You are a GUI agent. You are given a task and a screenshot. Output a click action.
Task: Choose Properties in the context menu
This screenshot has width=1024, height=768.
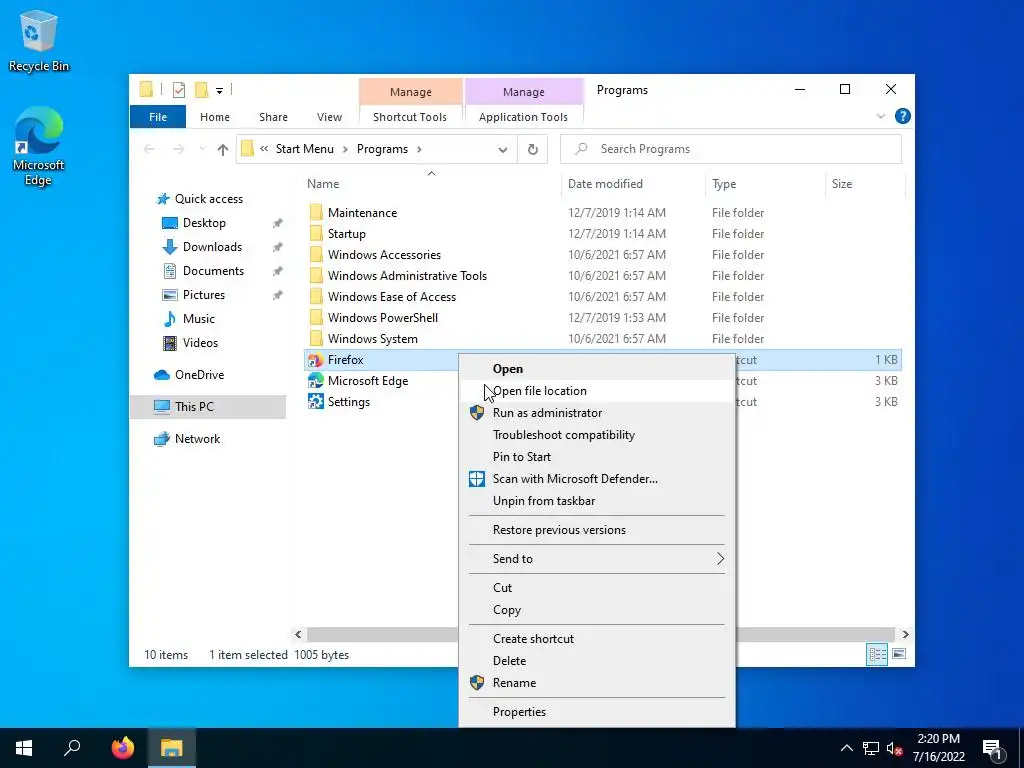[597, 712]
